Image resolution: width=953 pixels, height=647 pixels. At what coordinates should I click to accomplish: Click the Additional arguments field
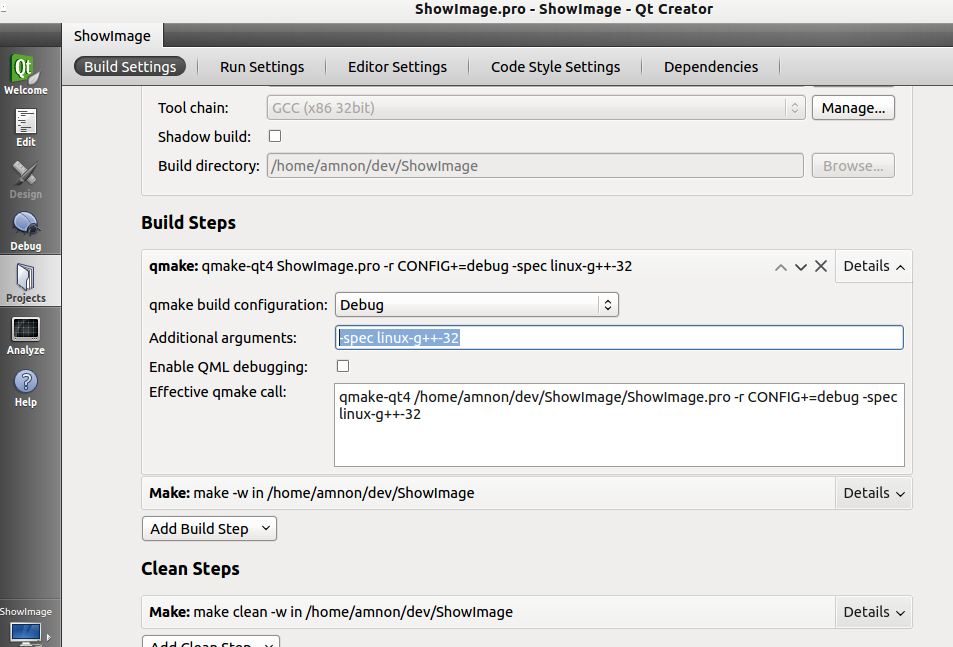619,338
